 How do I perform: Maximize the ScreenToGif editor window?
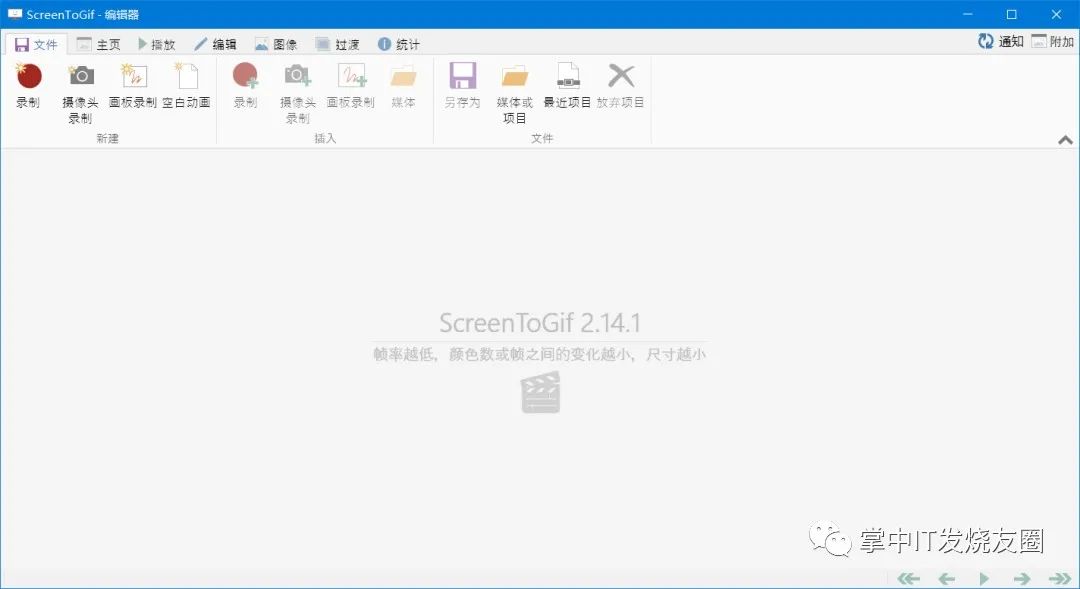point(1012,14)
